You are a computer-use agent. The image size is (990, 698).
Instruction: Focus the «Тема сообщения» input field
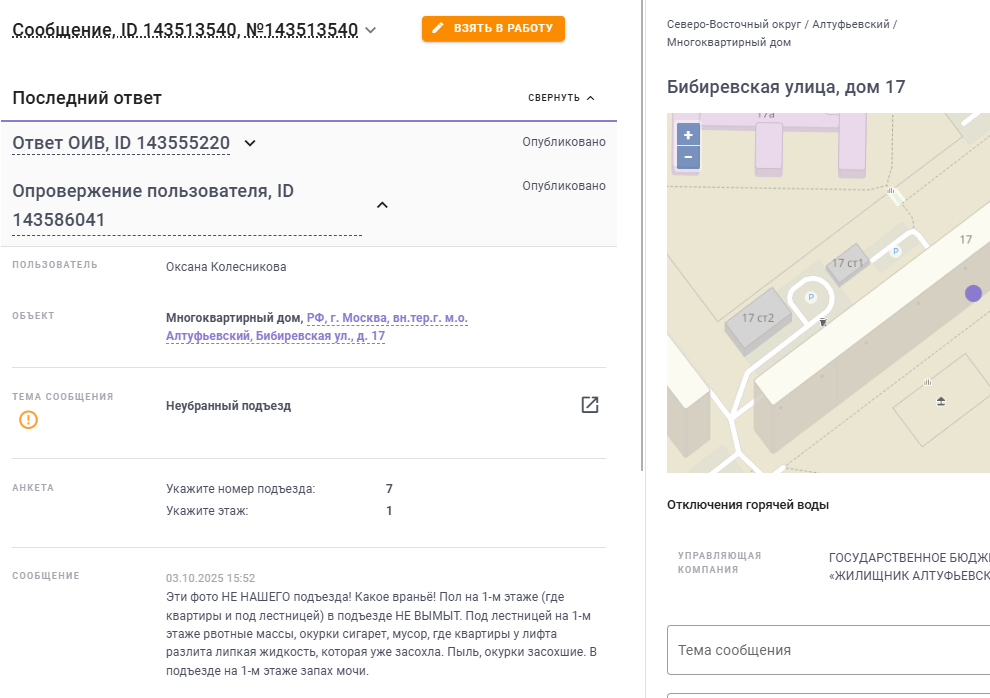(828, 650)
